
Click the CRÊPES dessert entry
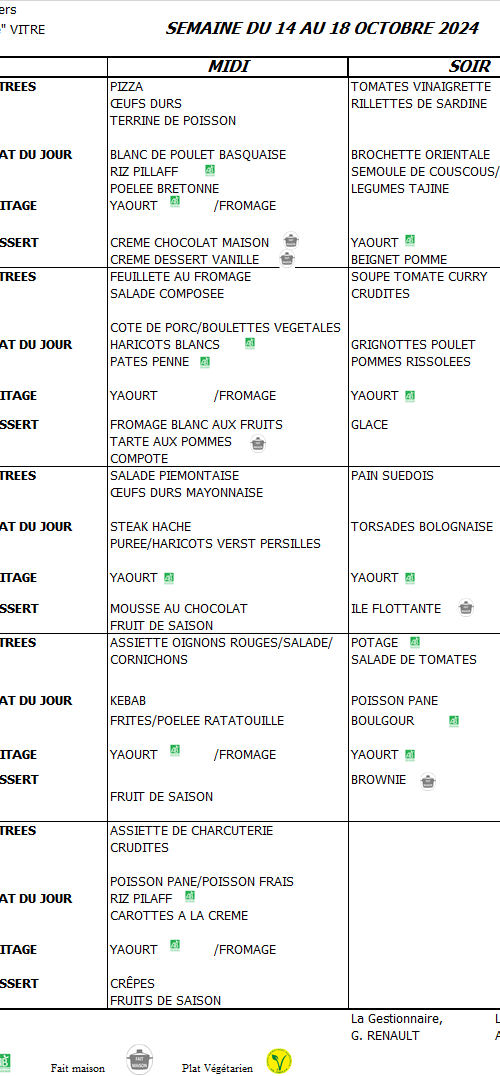132,983
